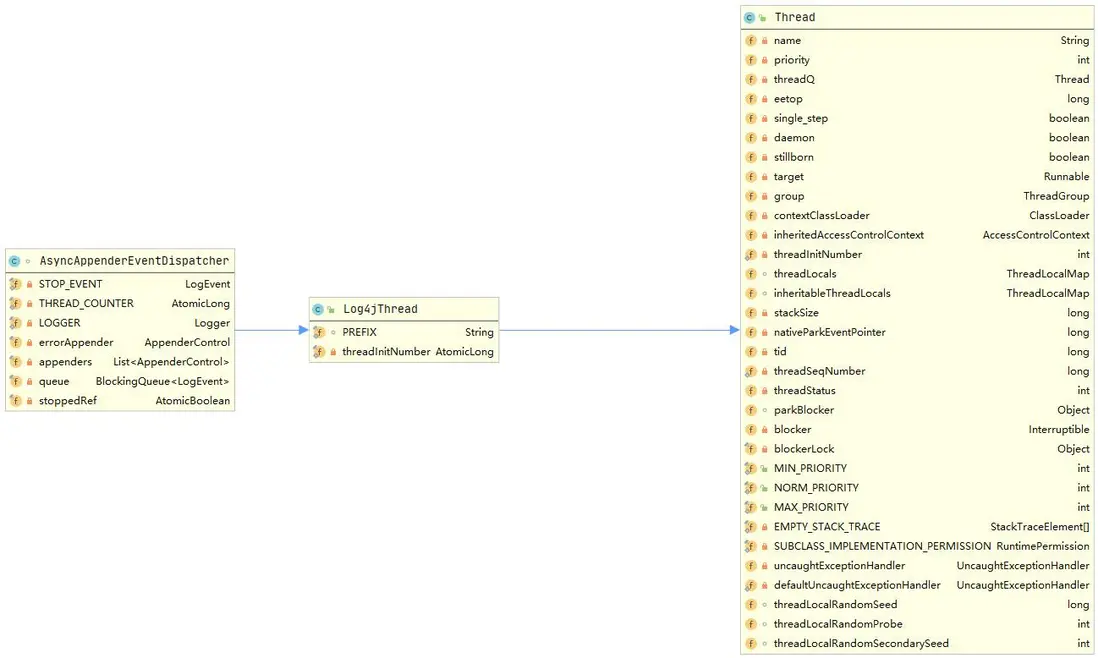
Task: Click the lock icon beside queue field
Action: point(29,382)
